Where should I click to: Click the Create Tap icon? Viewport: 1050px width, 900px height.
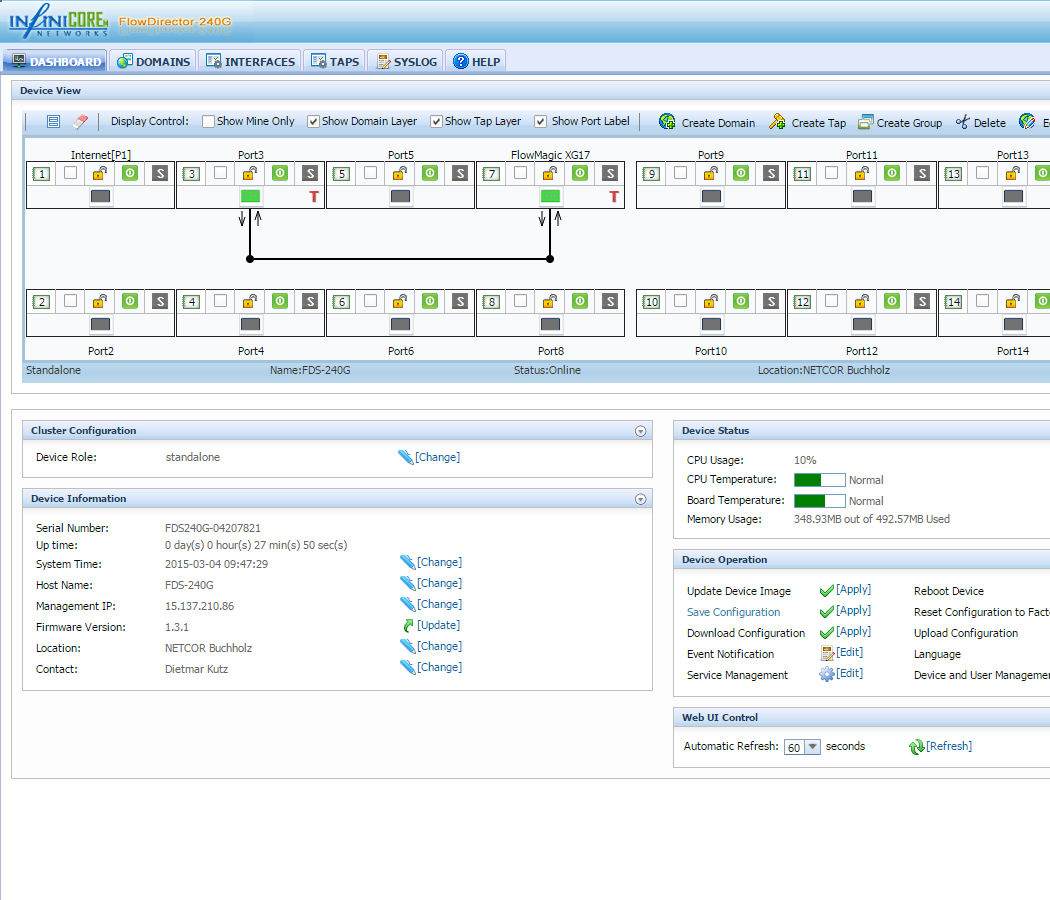(777, 121)
